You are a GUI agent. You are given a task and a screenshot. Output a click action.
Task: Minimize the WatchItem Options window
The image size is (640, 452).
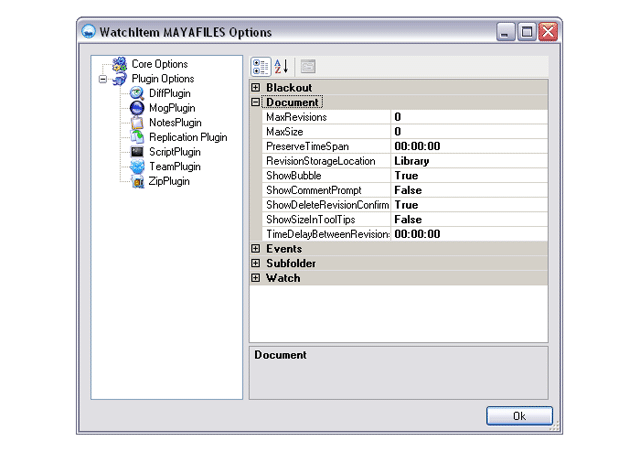pos(505,32)
